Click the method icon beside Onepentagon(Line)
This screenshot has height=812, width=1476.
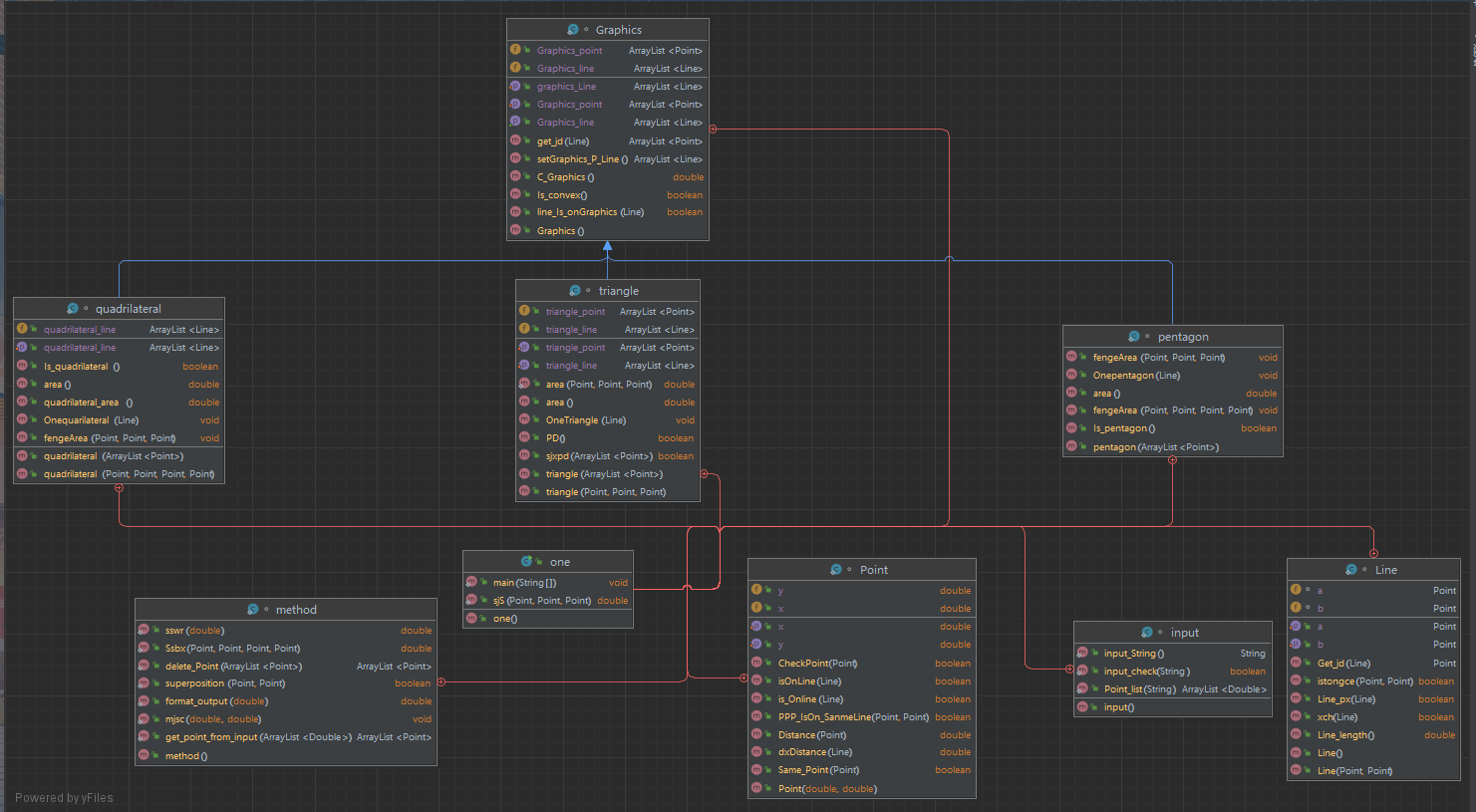coord(1071,375)
